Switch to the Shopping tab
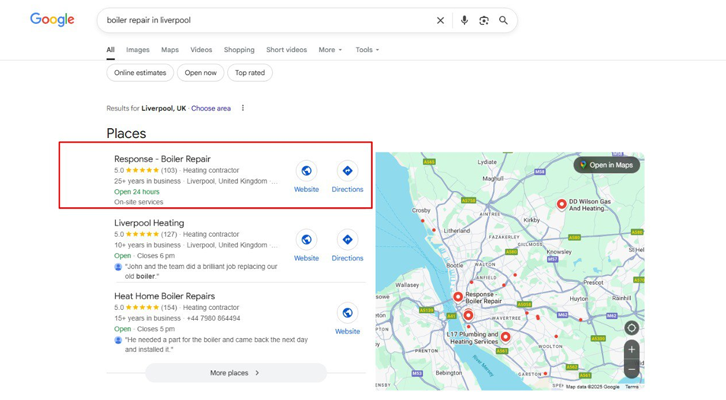Viewport: 726px width, 400px height. [239, 50]
